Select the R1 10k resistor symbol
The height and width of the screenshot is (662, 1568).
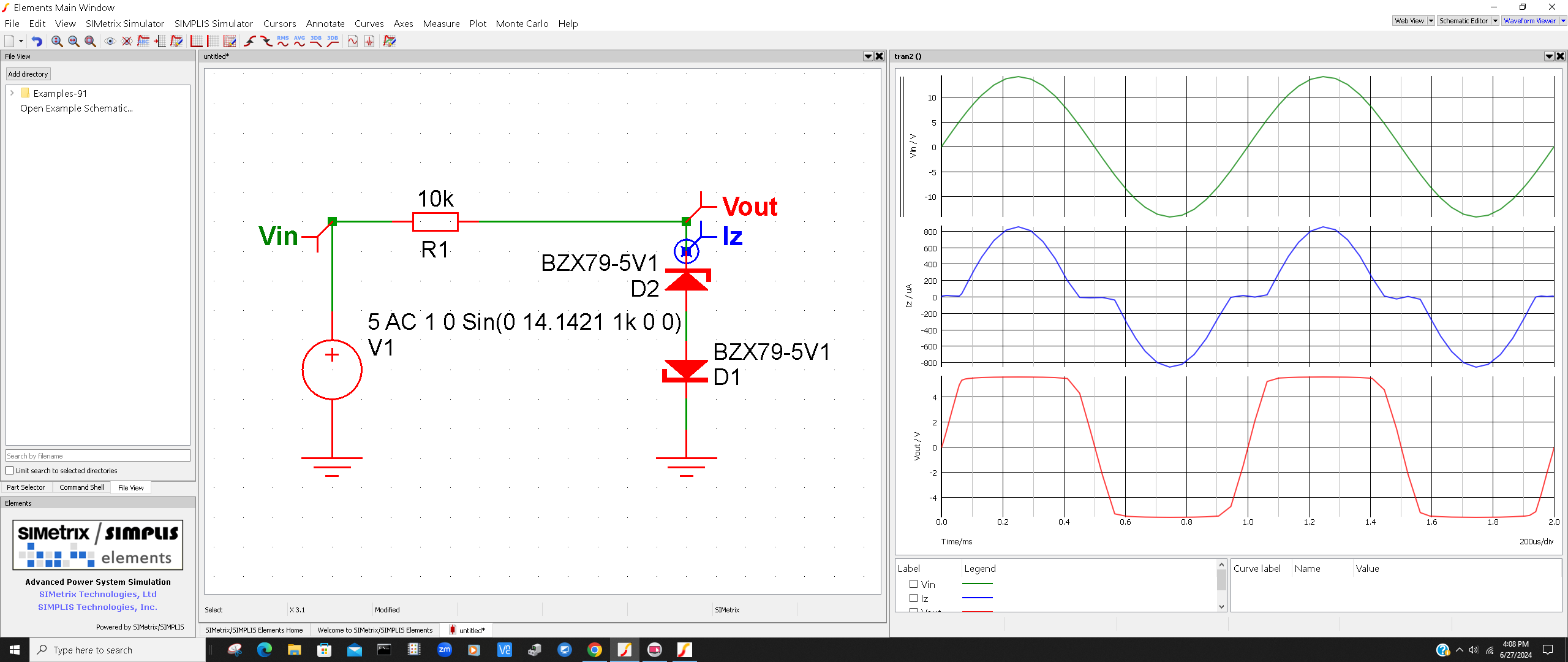[x=435, y=222]
